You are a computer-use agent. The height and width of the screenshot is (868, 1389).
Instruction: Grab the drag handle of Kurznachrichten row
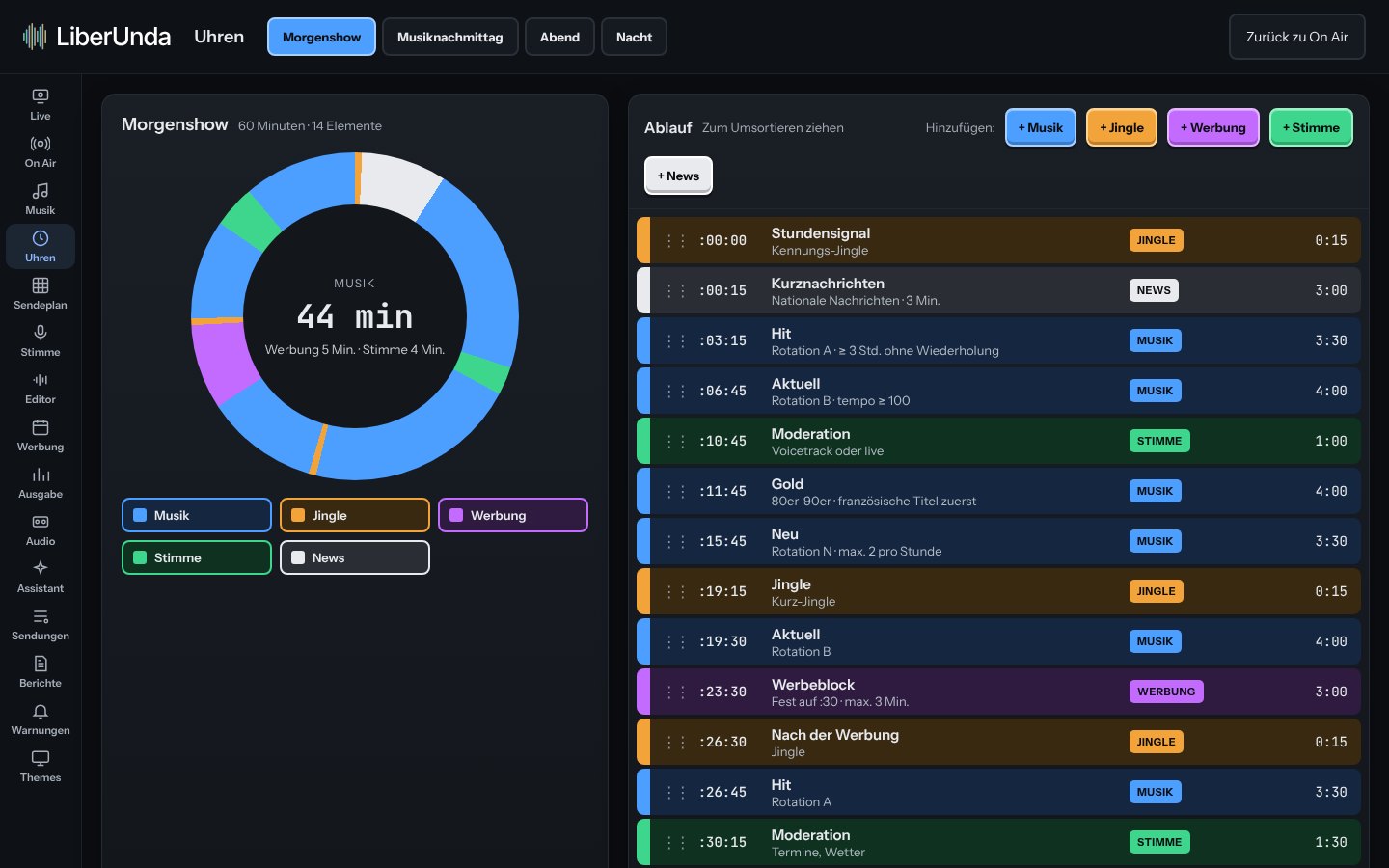click(676, 290)
